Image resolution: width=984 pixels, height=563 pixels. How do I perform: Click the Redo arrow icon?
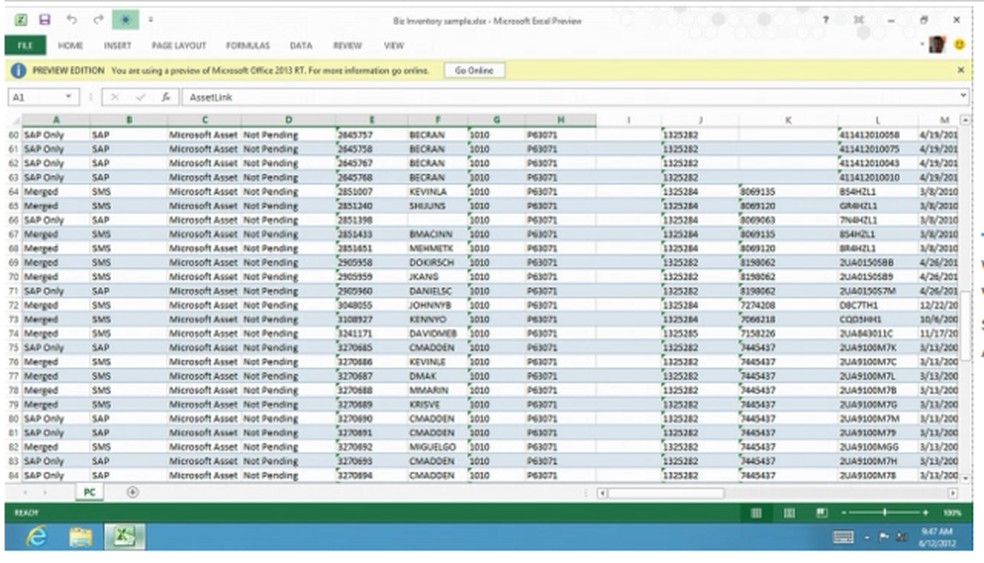point(98,19)
